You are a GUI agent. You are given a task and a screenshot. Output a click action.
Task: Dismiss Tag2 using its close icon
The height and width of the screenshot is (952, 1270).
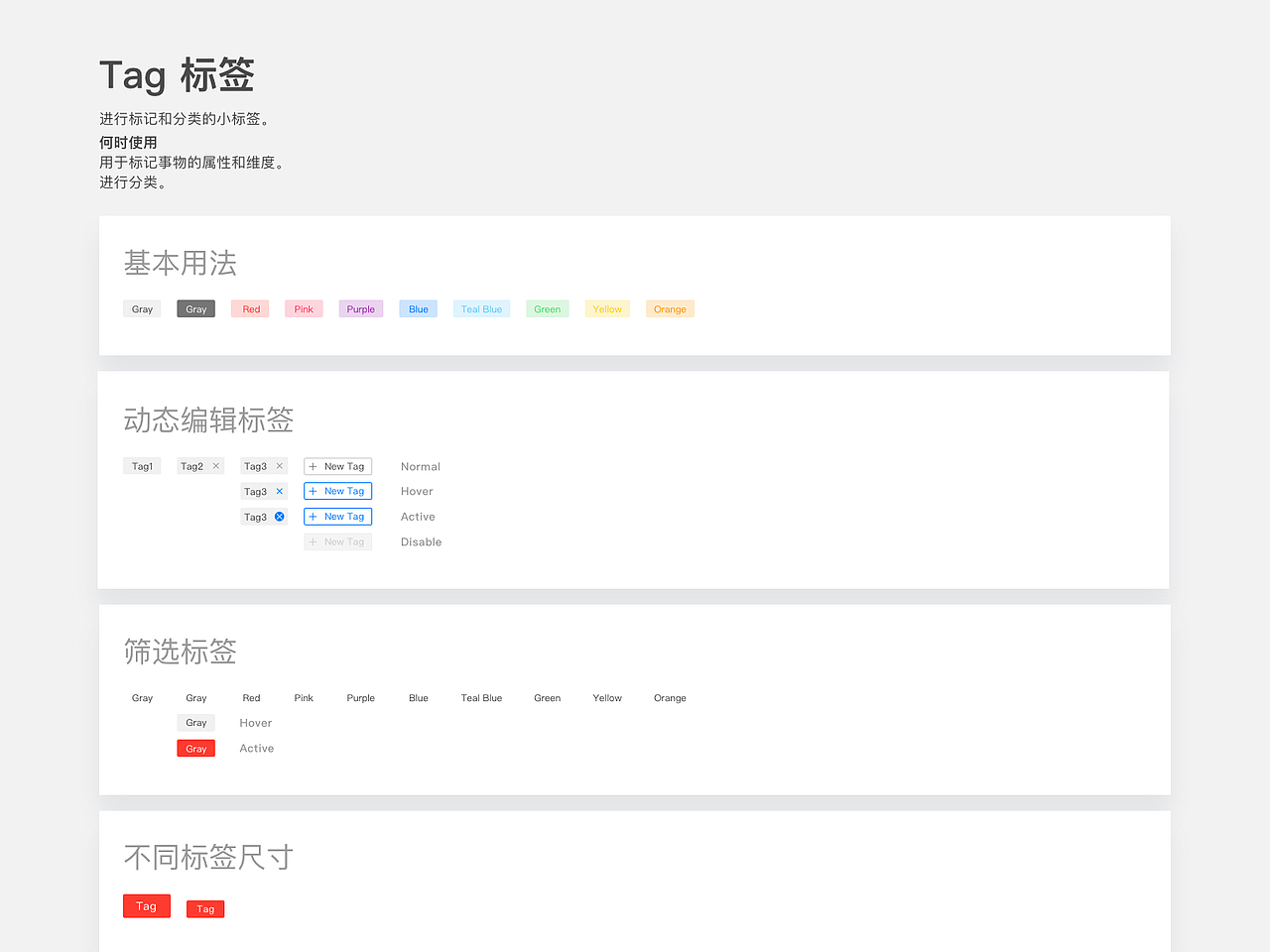click(x=215, y=466)
